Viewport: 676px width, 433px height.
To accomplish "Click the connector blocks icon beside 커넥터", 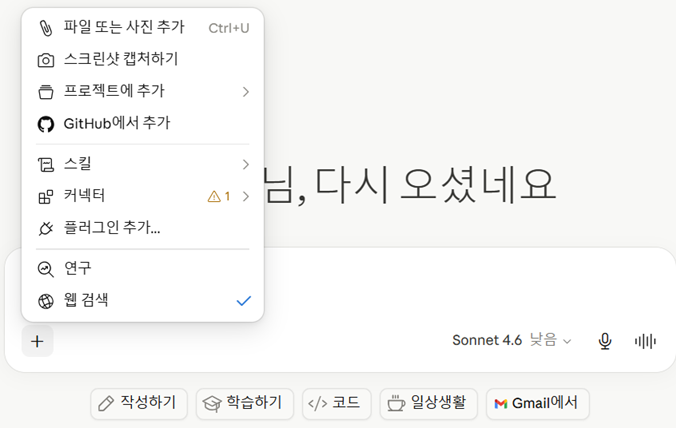I will tap(46, 197).
